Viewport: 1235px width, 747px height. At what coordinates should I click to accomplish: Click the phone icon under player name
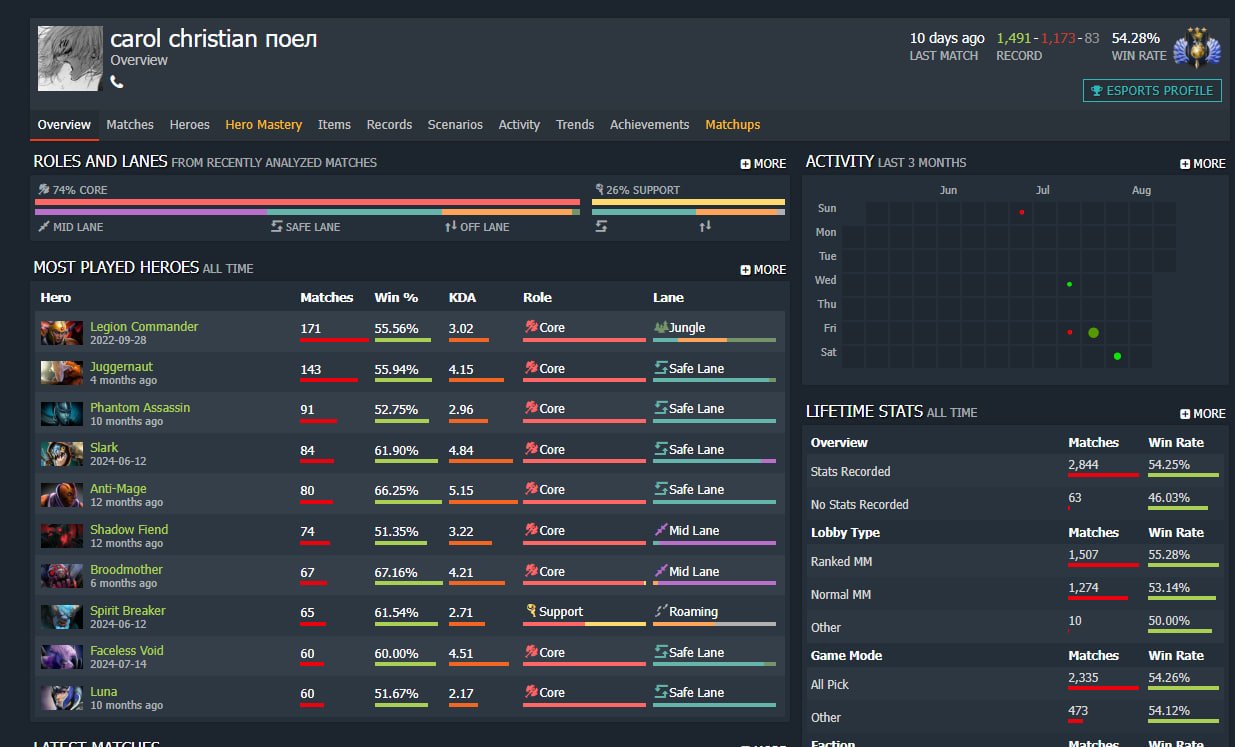point(117,82)
